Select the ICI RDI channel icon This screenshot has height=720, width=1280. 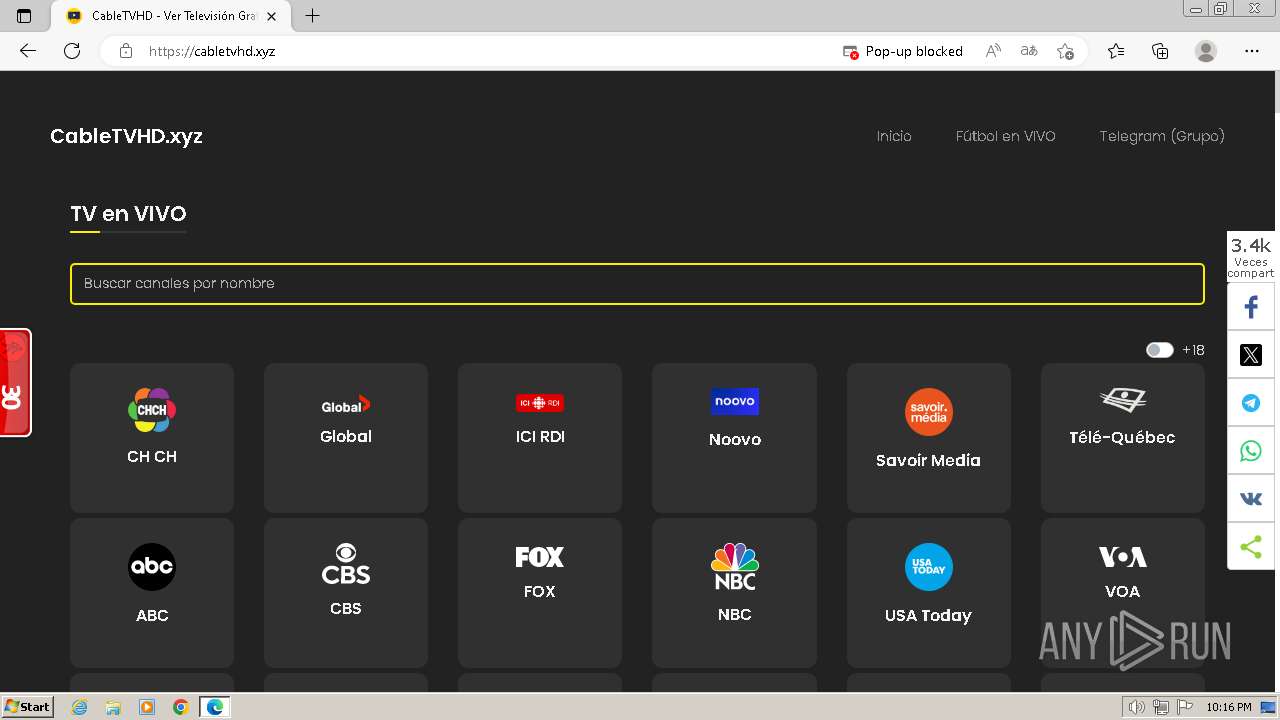pos(540,403)
